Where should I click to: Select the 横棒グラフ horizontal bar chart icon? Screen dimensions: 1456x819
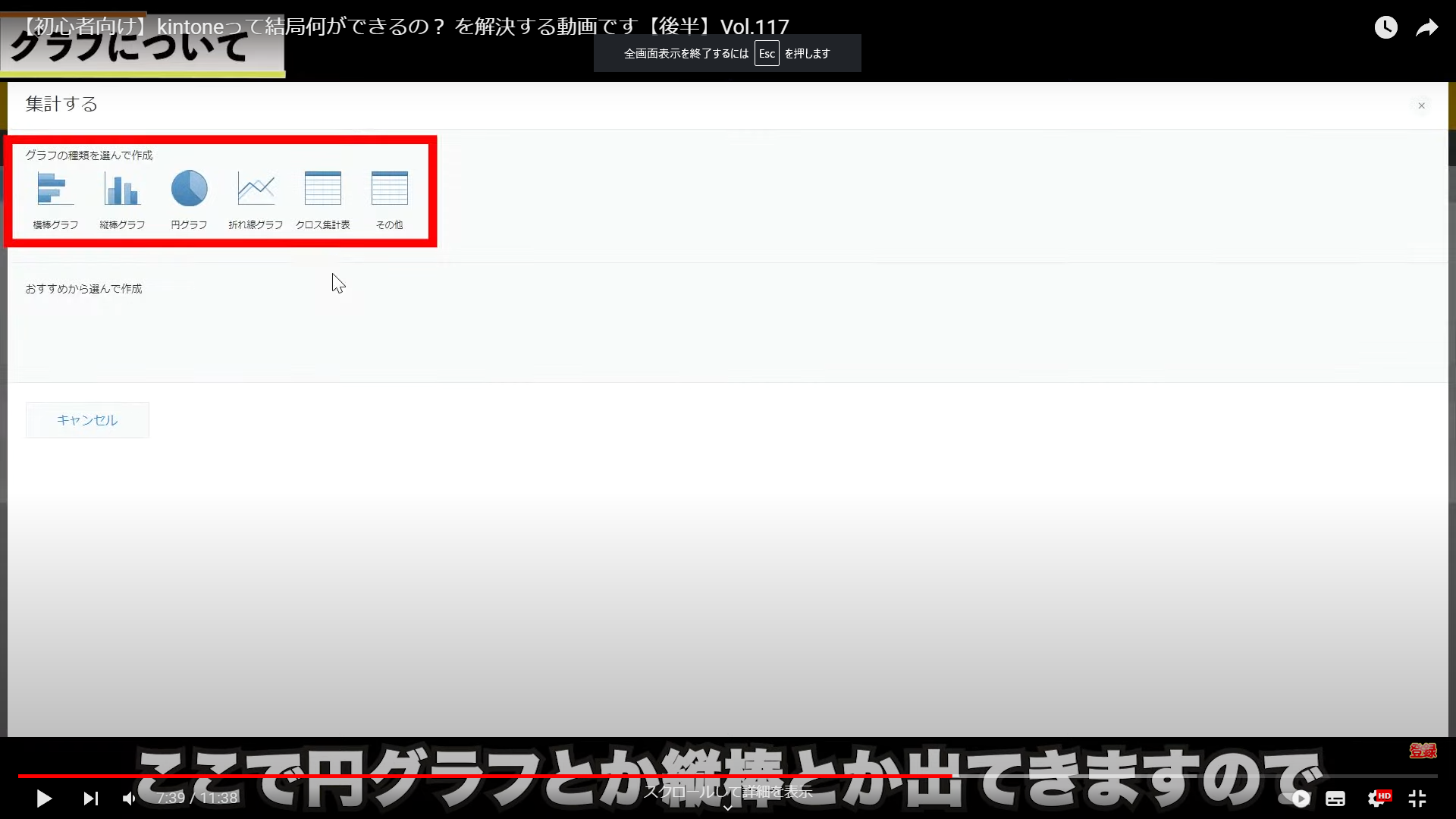[55, 189]
